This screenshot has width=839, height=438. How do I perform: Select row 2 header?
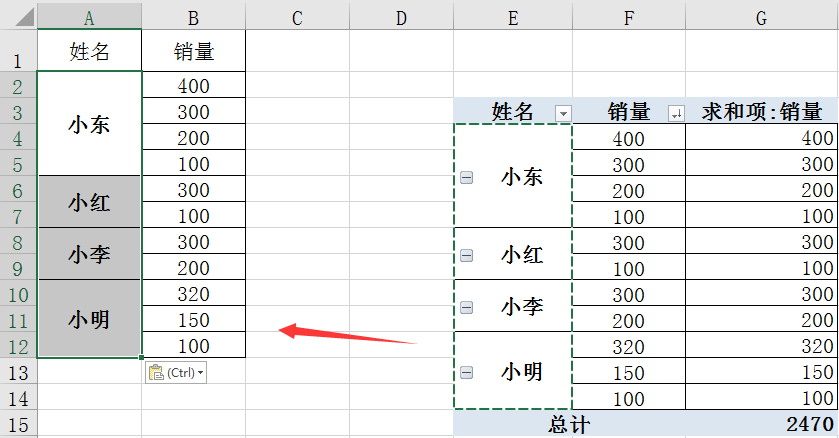(x=18, y=85)
